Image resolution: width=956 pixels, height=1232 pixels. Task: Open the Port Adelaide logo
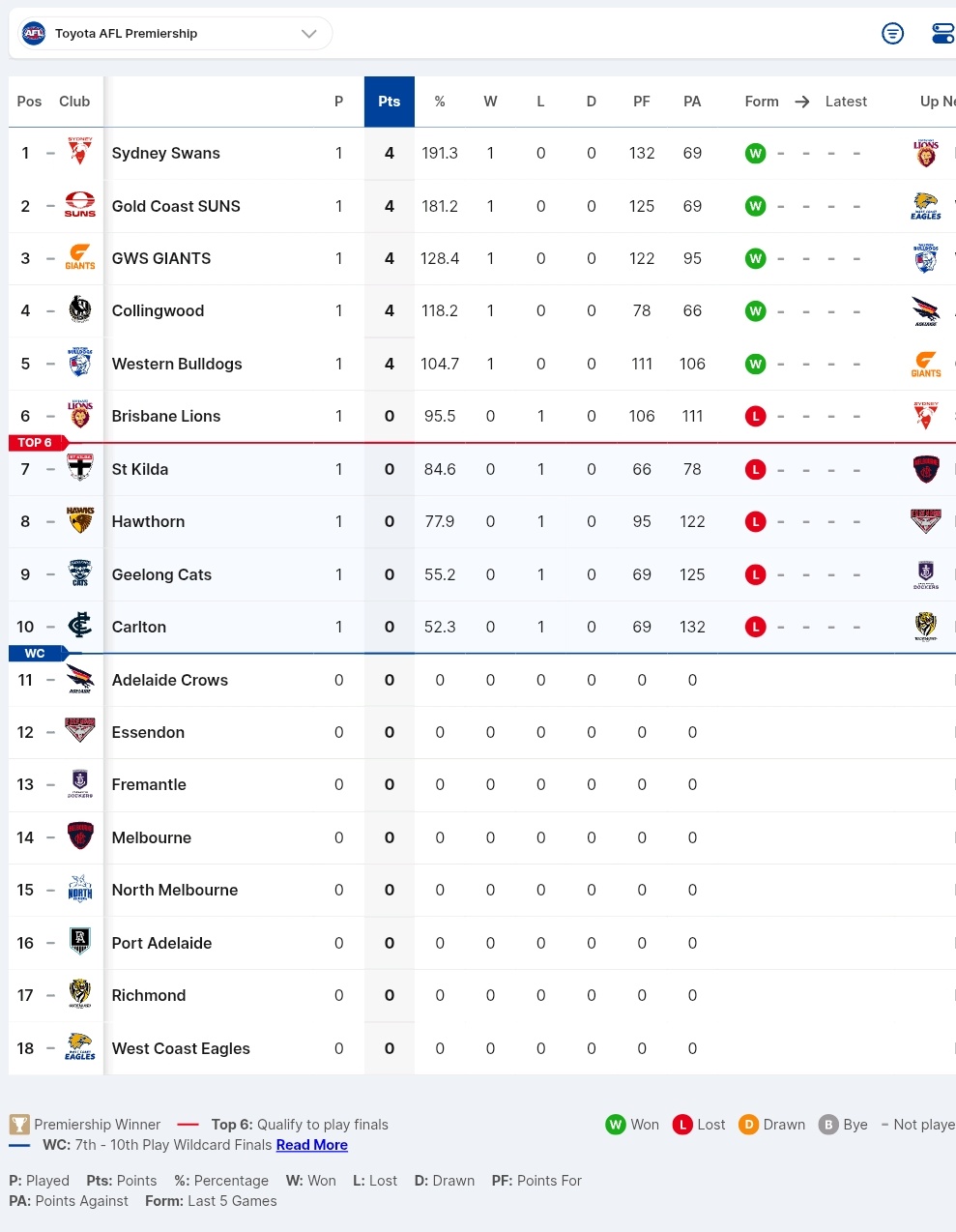click(x=80, y=942)
